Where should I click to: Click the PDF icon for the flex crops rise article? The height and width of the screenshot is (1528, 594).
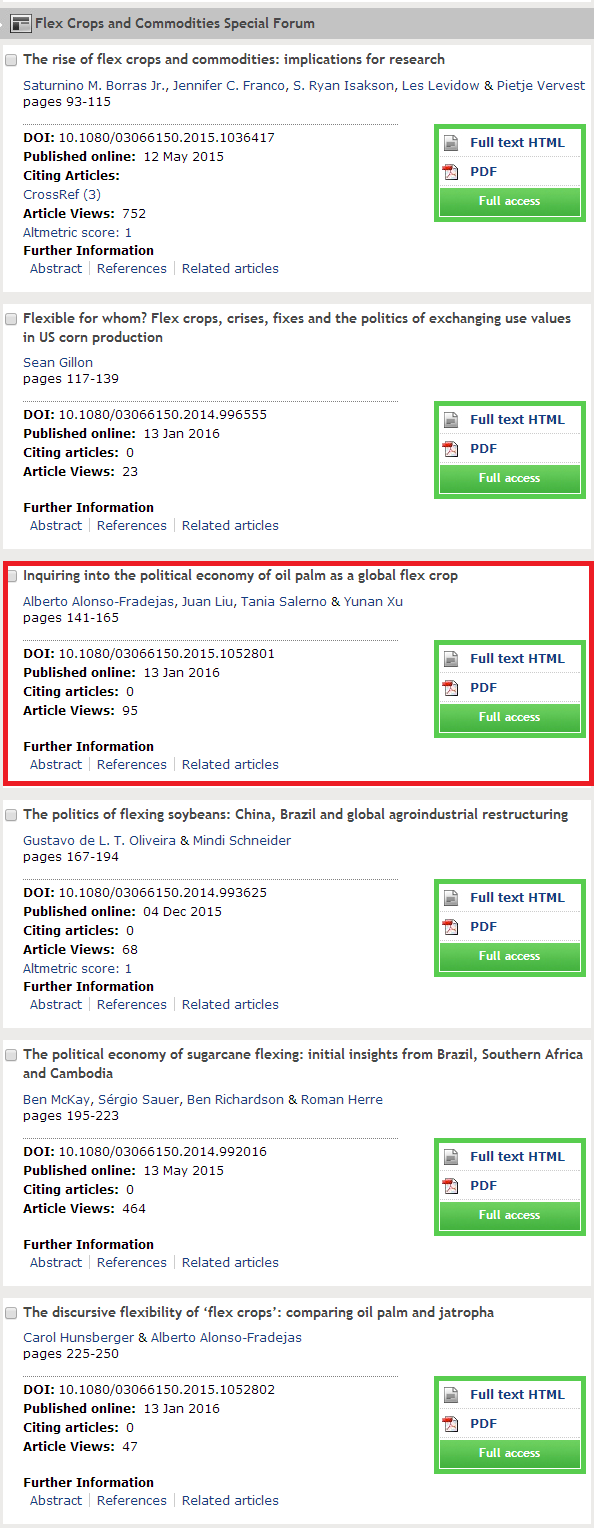click(451, 172)
